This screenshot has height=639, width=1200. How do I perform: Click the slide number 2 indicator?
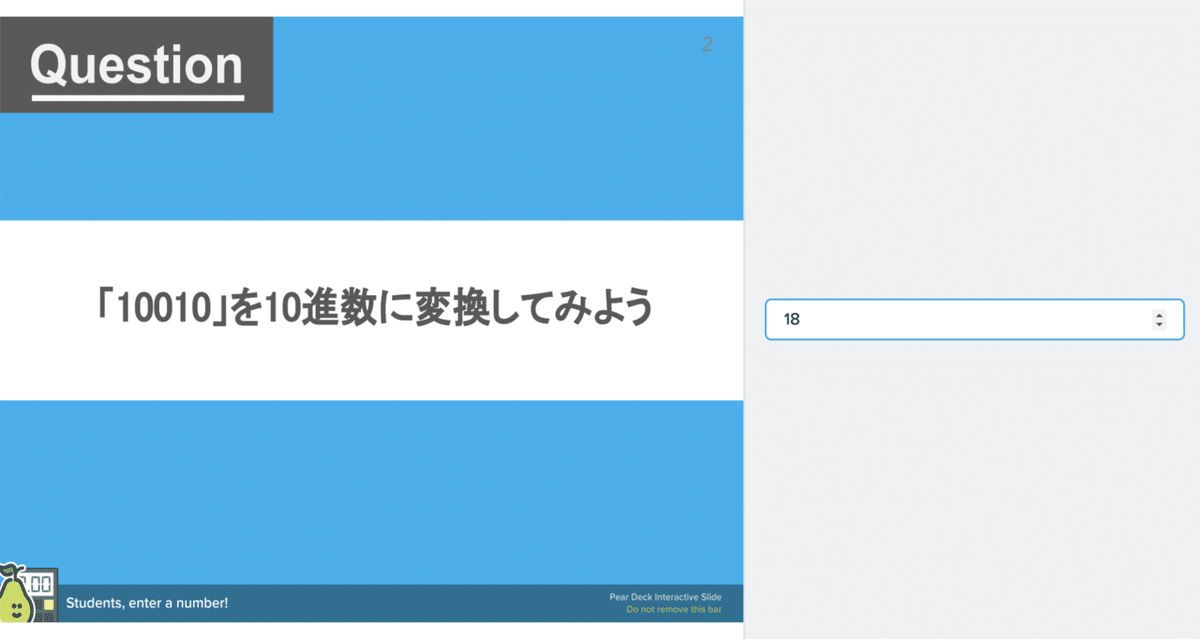[709, 44]
